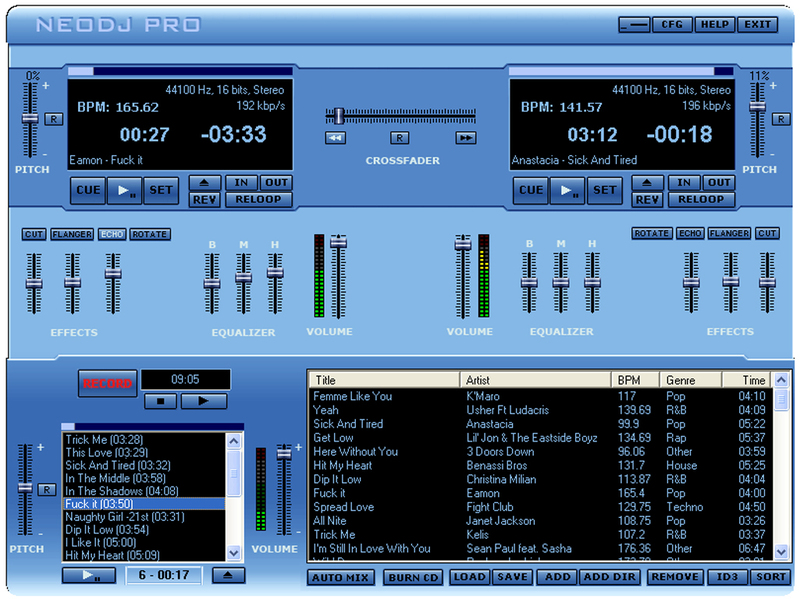
Task: Select 'Fuck it (03:50)' in the playlist
Action: tap(144, 504)
